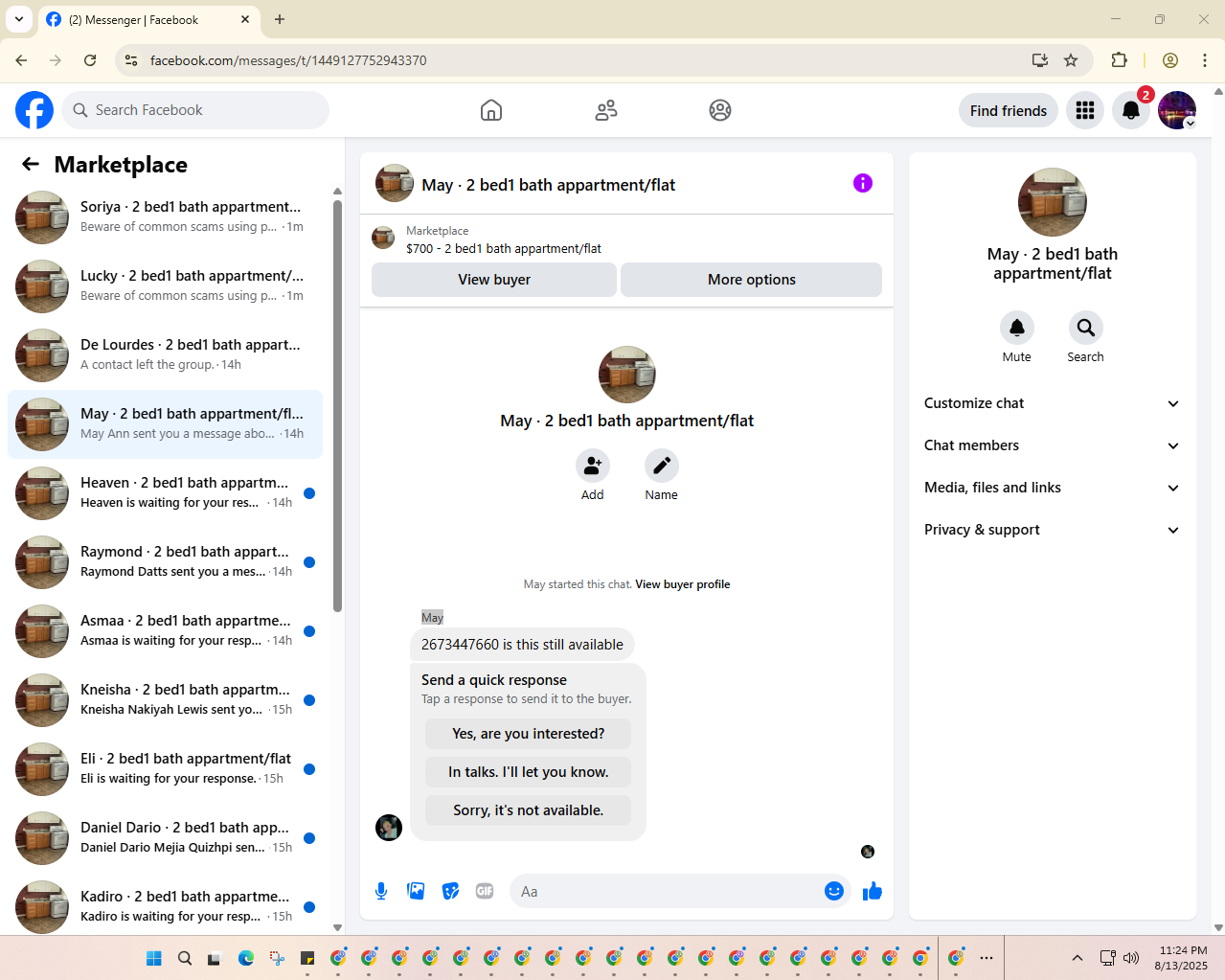Screen dimensions: 1225x980
Task: Open the taskbar Search icon
Action: tap(185, 958)
